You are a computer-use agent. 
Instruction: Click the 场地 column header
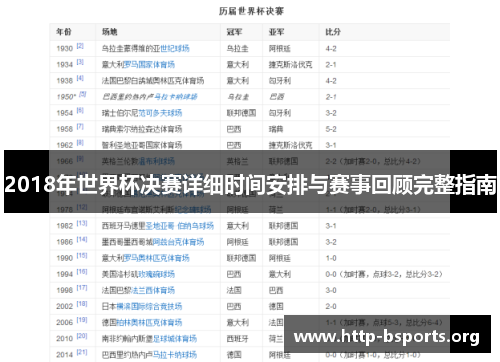(x=110, y=32)
